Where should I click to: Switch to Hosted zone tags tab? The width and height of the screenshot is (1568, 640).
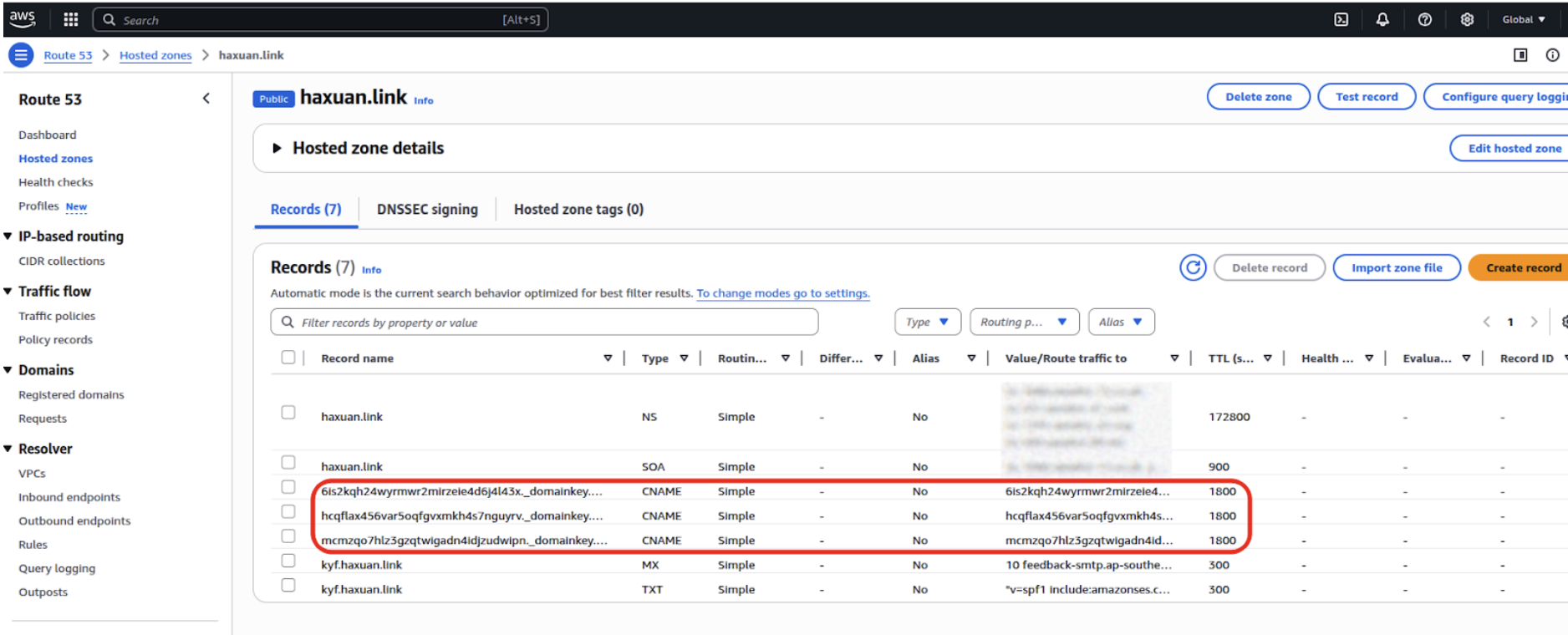tap(578, 210)
